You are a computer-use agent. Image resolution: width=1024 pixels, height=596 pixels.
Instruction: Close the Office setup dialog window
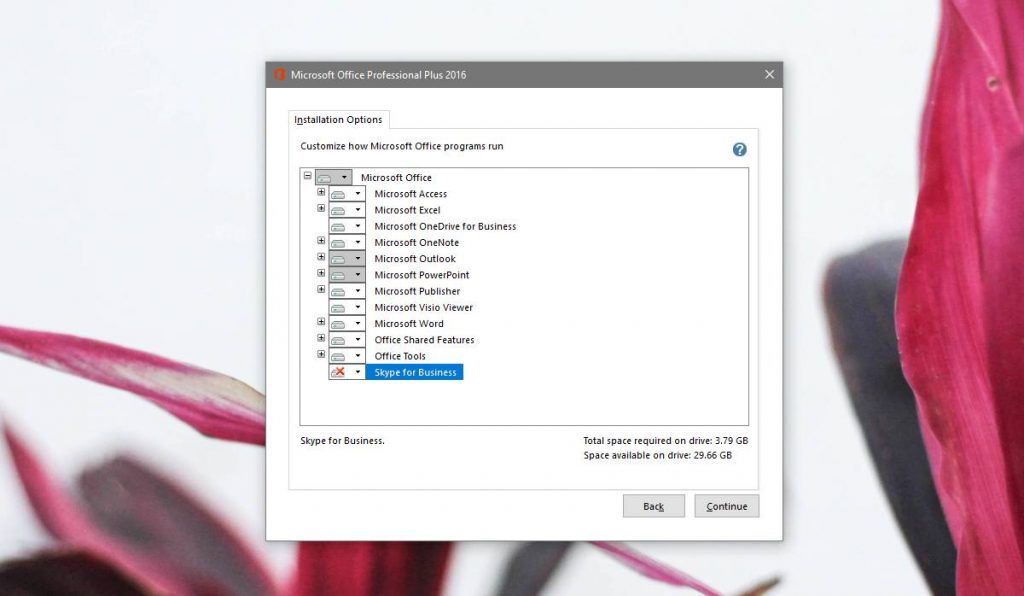769,75
